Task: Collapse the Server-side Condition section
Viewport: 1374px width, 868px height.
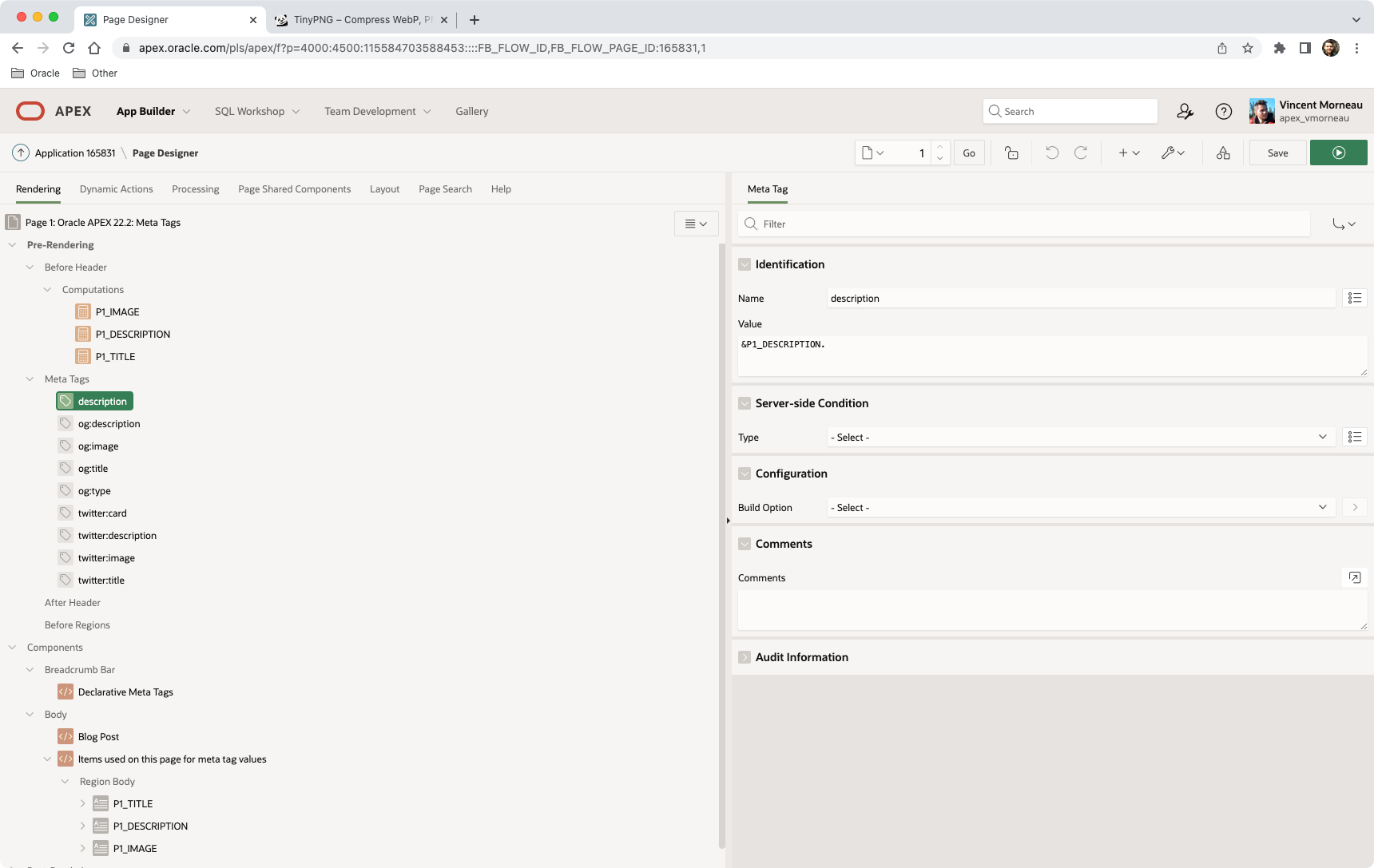Action: 745,403
